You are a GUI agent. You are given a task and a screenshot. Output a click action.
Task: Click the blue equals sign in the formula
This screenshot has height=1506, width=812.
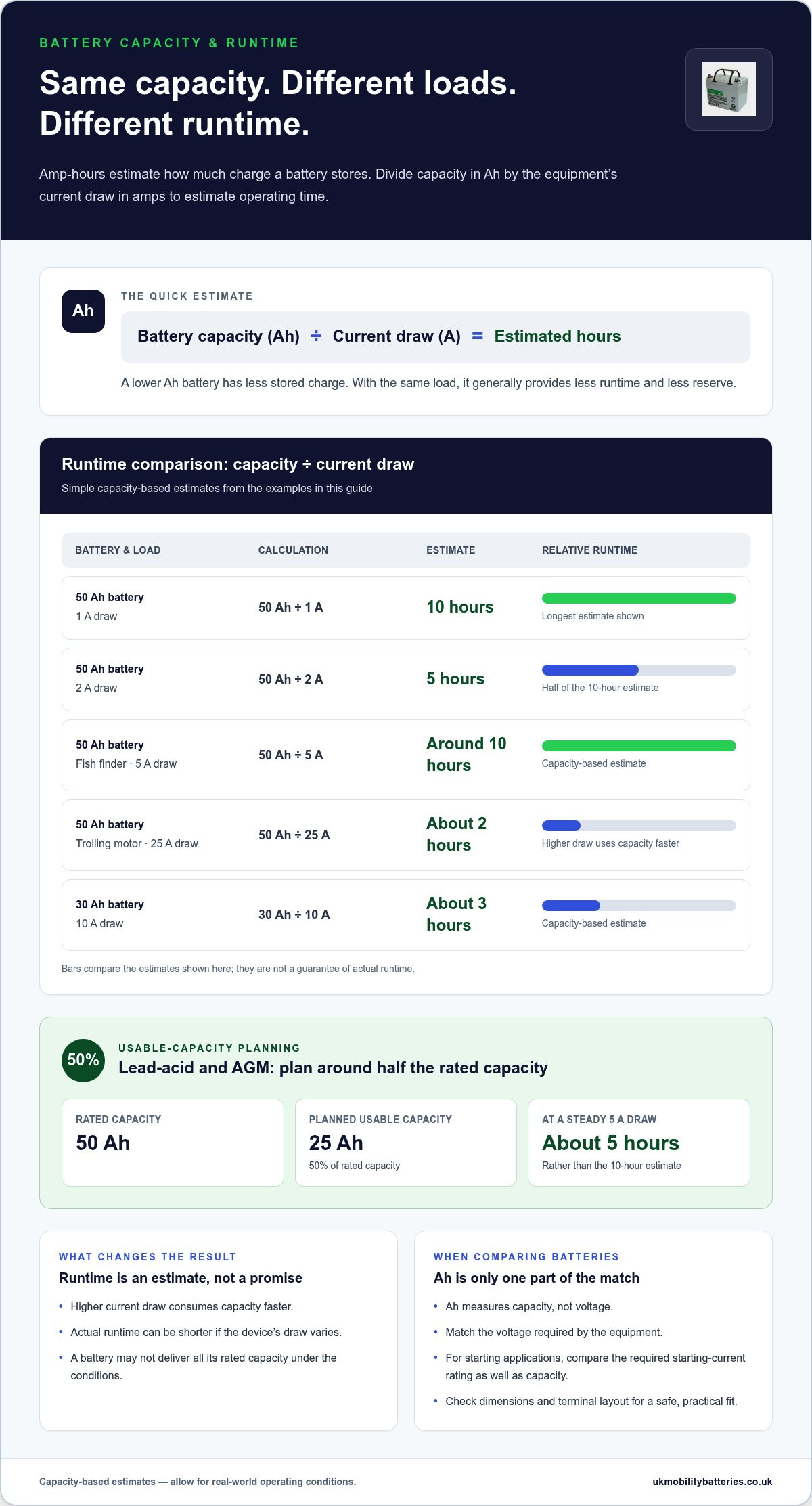coord(477,336)
